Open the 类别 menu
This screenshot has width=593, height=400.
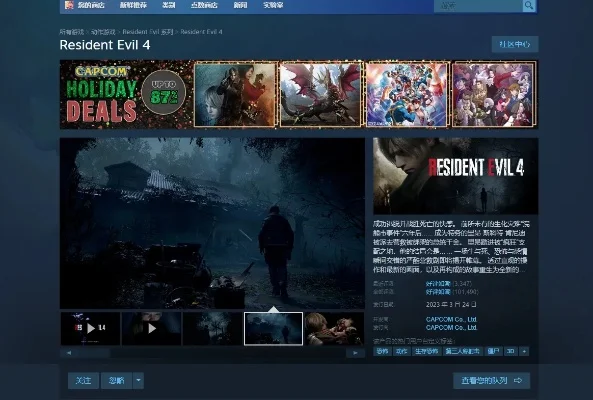coord(168,5)
